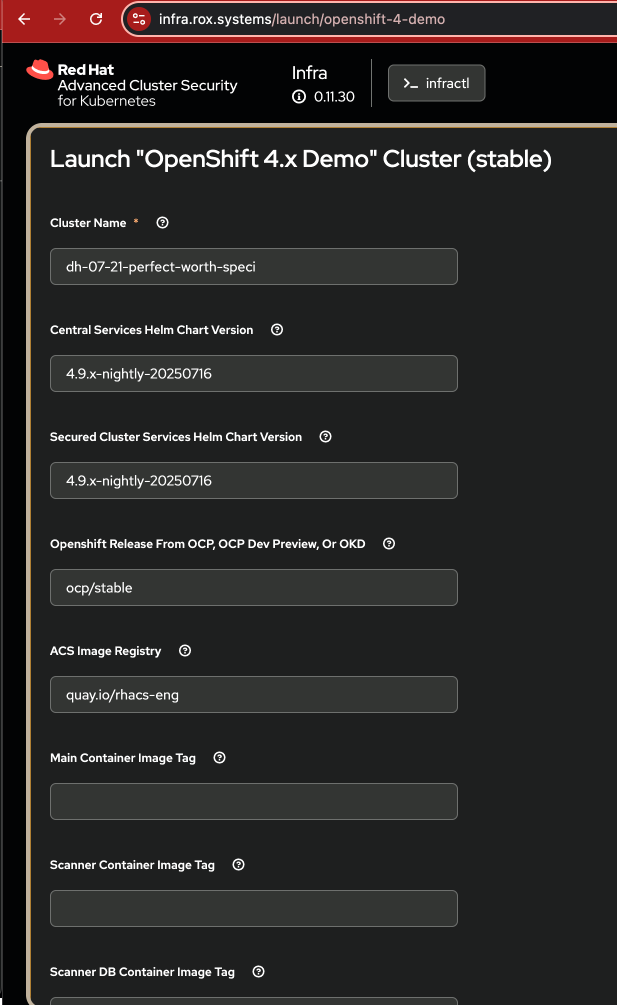Focus the Central Services Helm Chart Version field
Image resolution: width=617 pixels, height=1005 pixels.
pyautogui.click(x=254, y=374)
